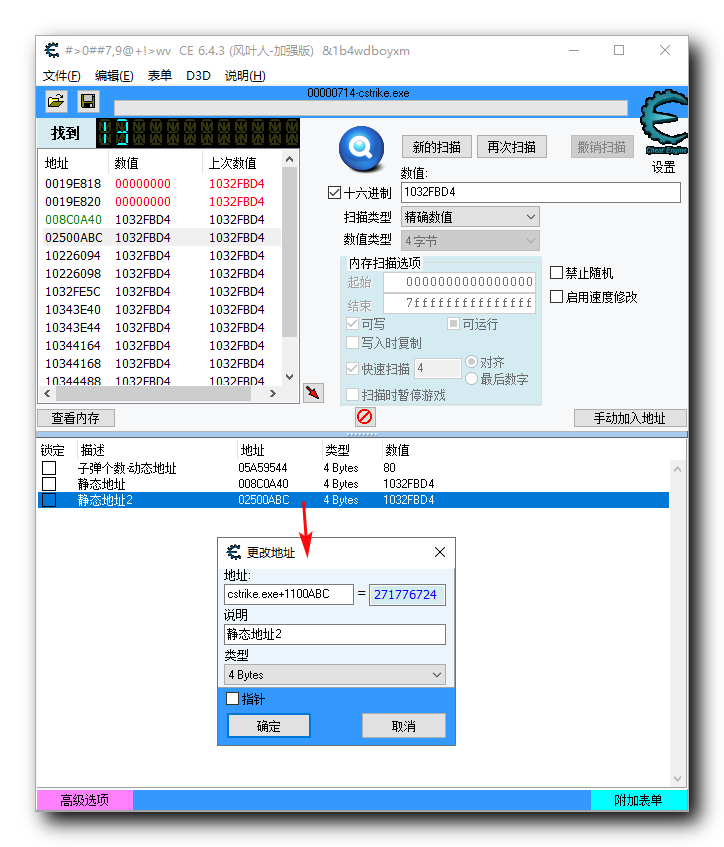Click 附加表单 in status bar
Screen dimensions: 724x847
coord(639,800)
